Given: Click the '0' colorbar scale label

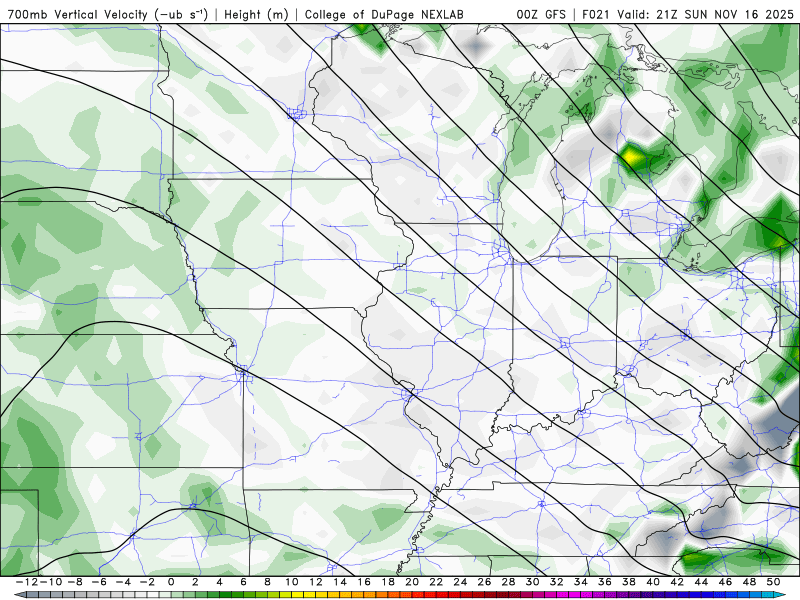Looking at the screenshot, I should click(x=171, y=582).
